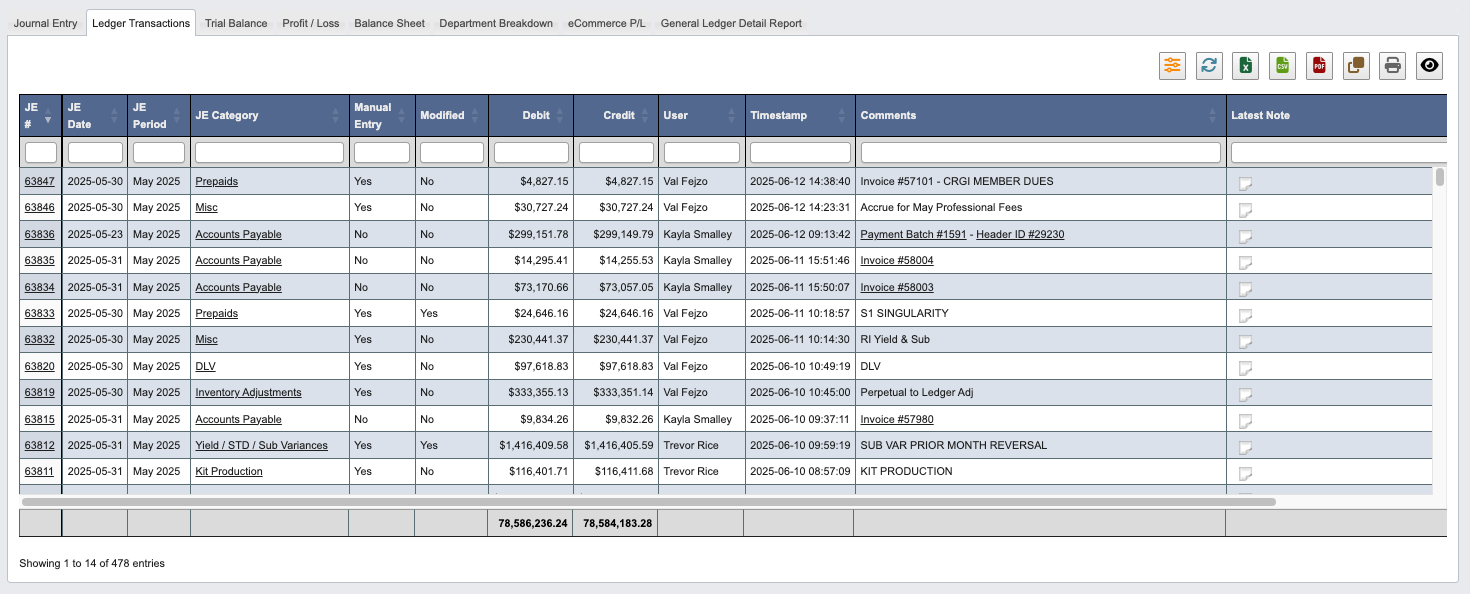Open the table filter settings icon
Screen dimensions: 1470x594
1171,65
